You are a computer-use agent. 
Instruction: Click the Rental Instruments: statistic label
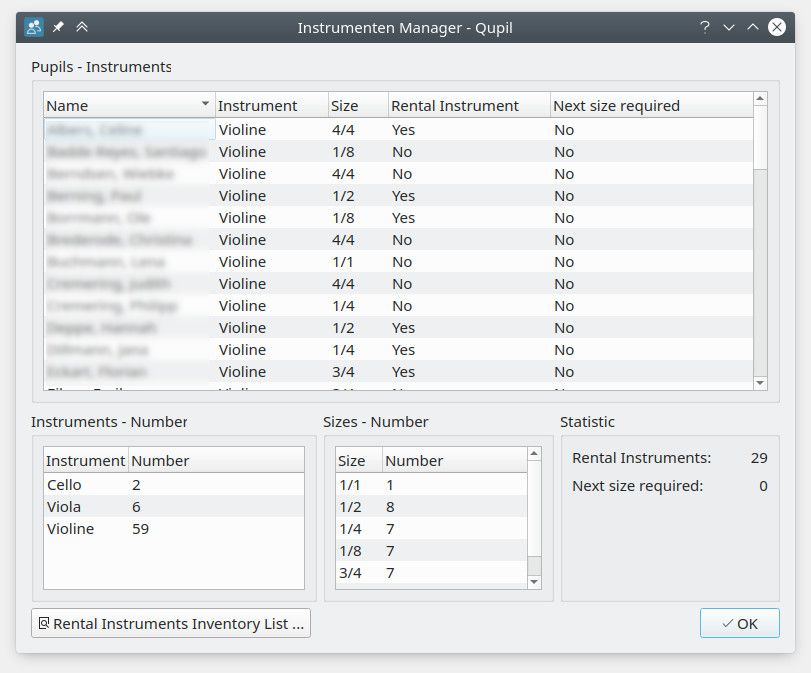pos(641,458)
